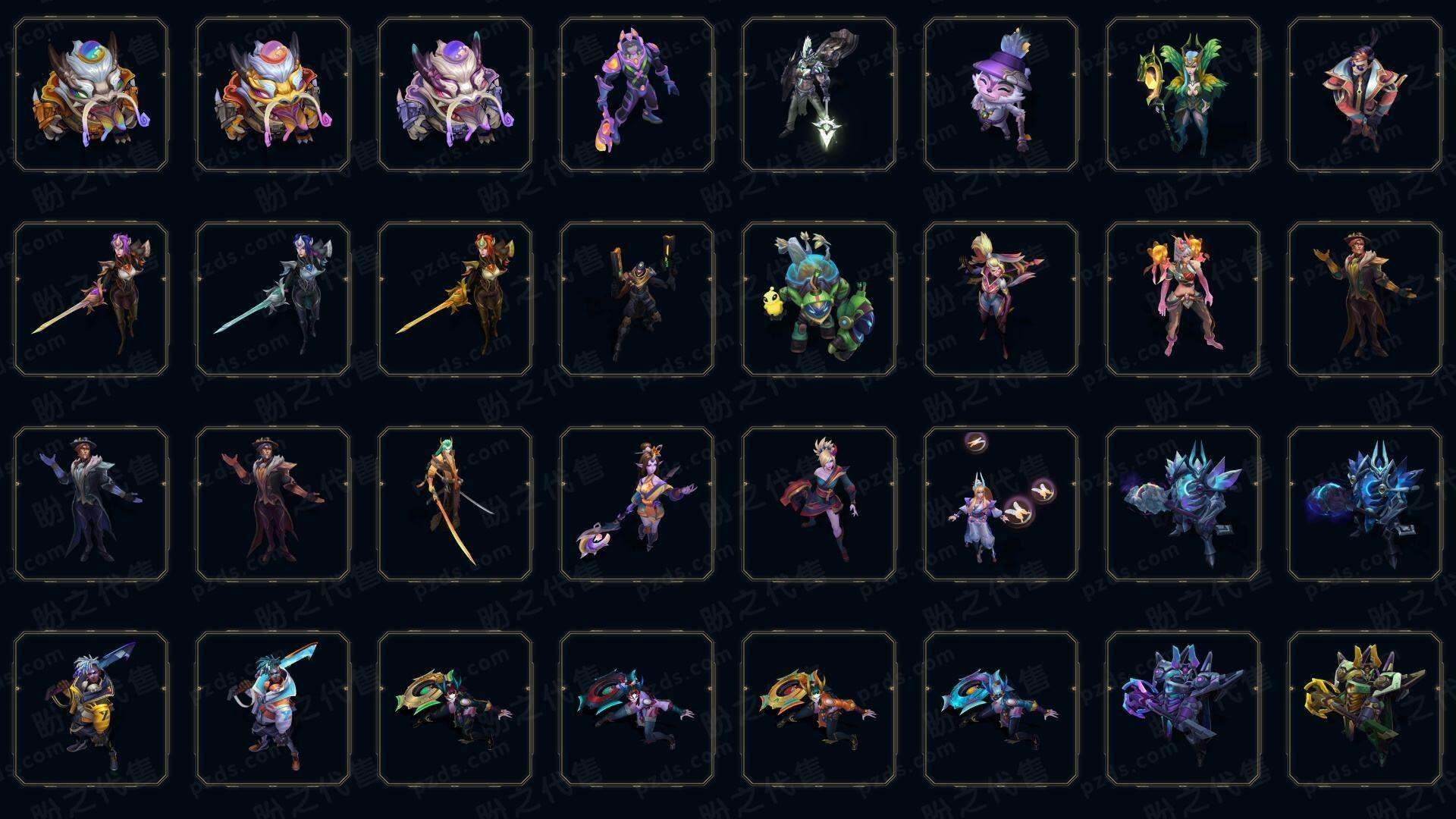Choose the dark armored knight with glowing emblem
The height and width of the screenshot is (819, 1456).
pyautogui.click(x=819, y=95)
